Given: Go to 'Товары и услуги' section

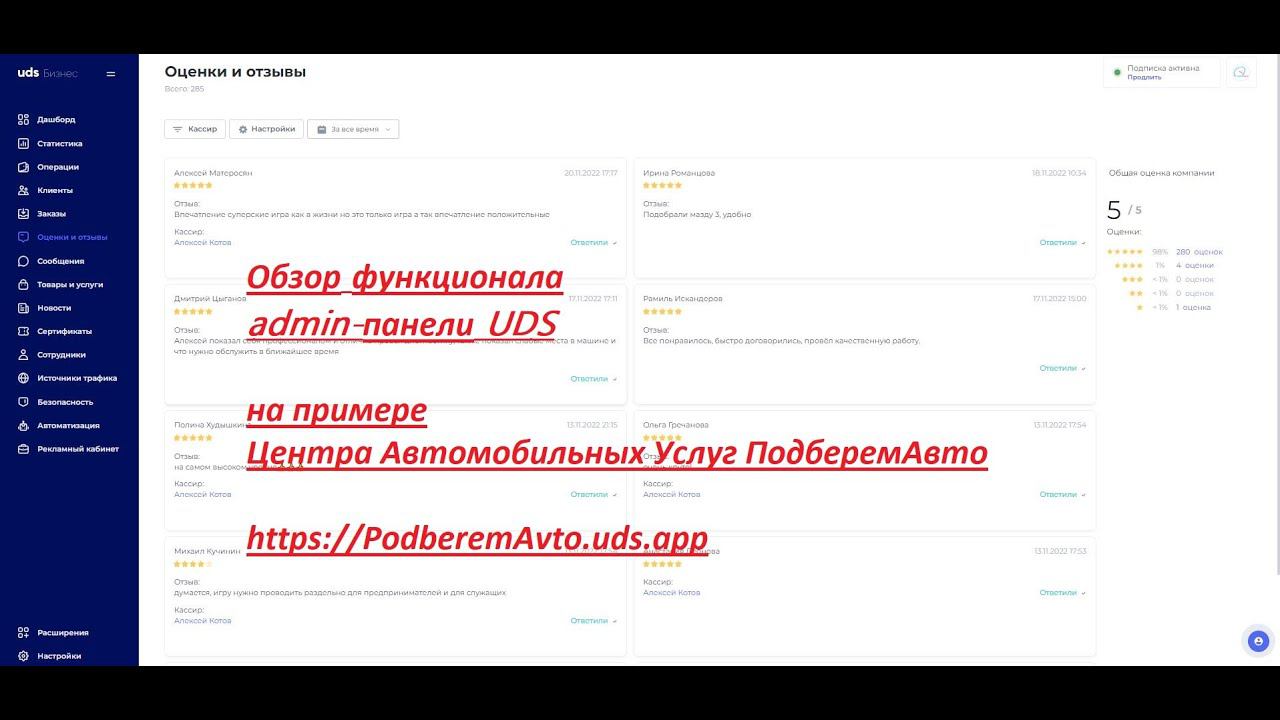Looking at the screenshot, I should click(x=70, y=285).
